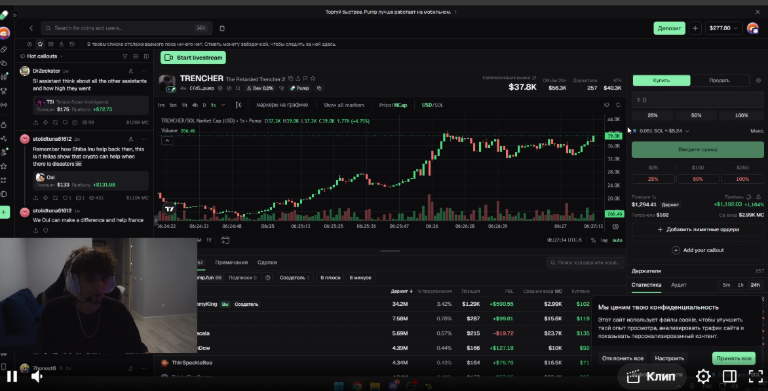Open the profile avatar at top right
The image size is (768, 391).
(x=753, y=28)
